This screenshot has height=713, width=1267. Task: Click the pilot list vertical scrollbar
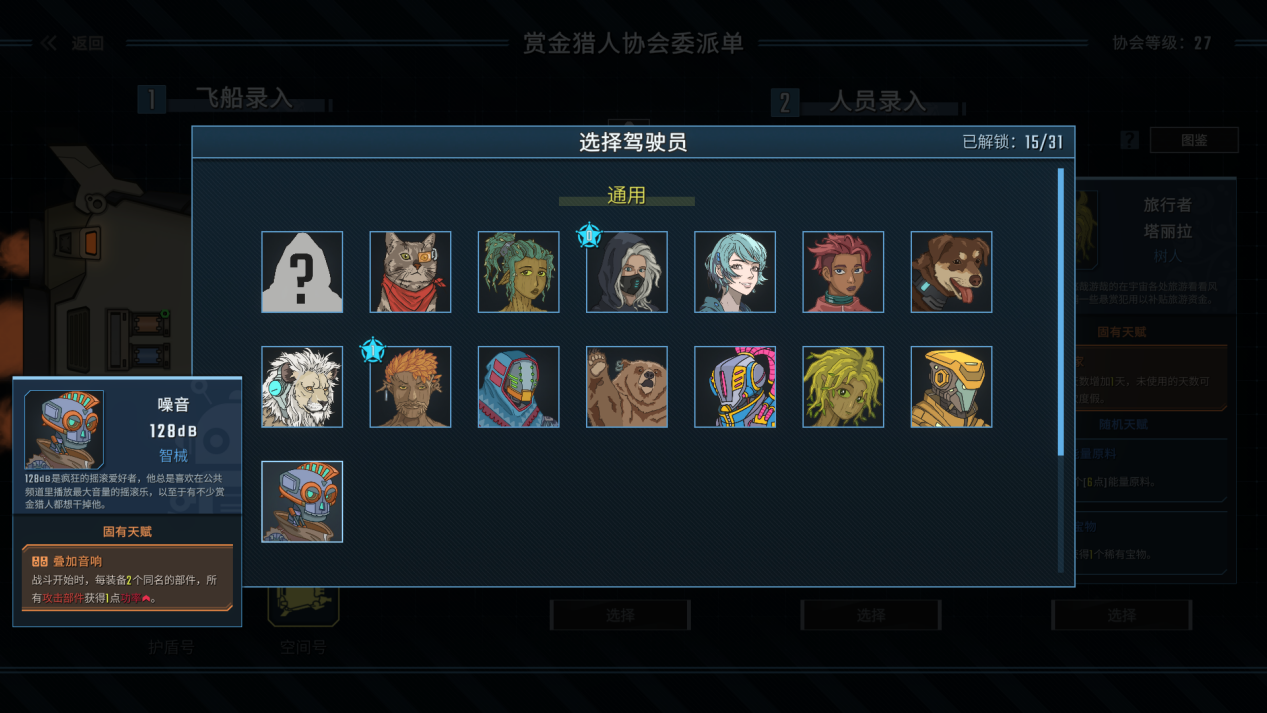1061,312
